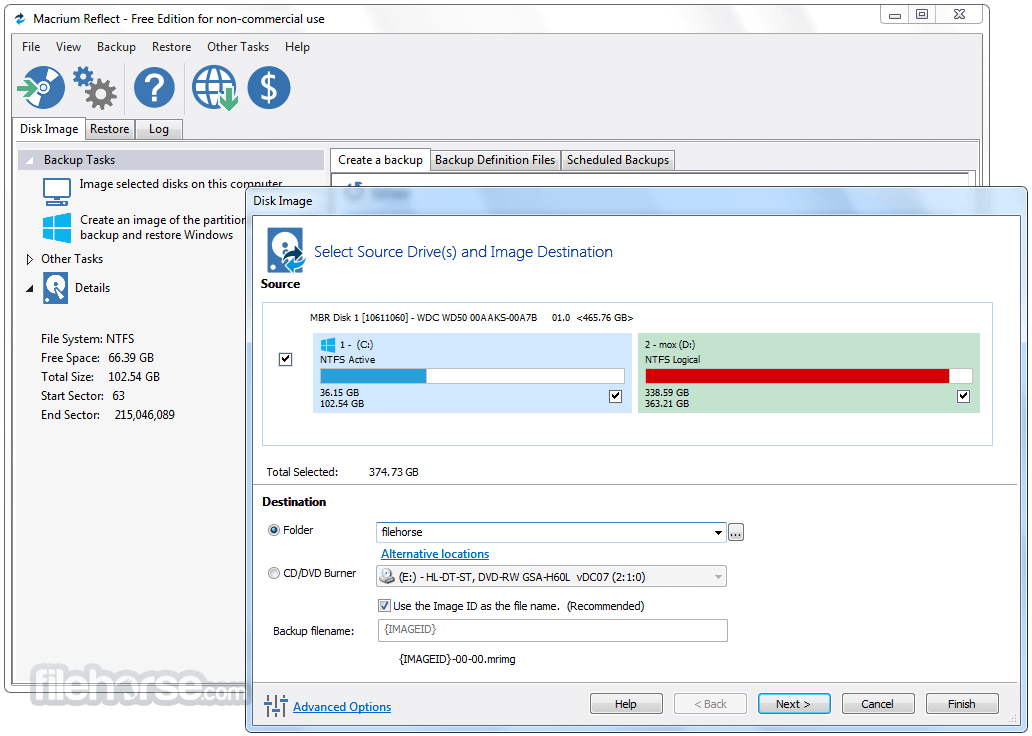The image size is (1032, 736).
Task: Click the globe download updates icon
Action: (x=215, y=88)
